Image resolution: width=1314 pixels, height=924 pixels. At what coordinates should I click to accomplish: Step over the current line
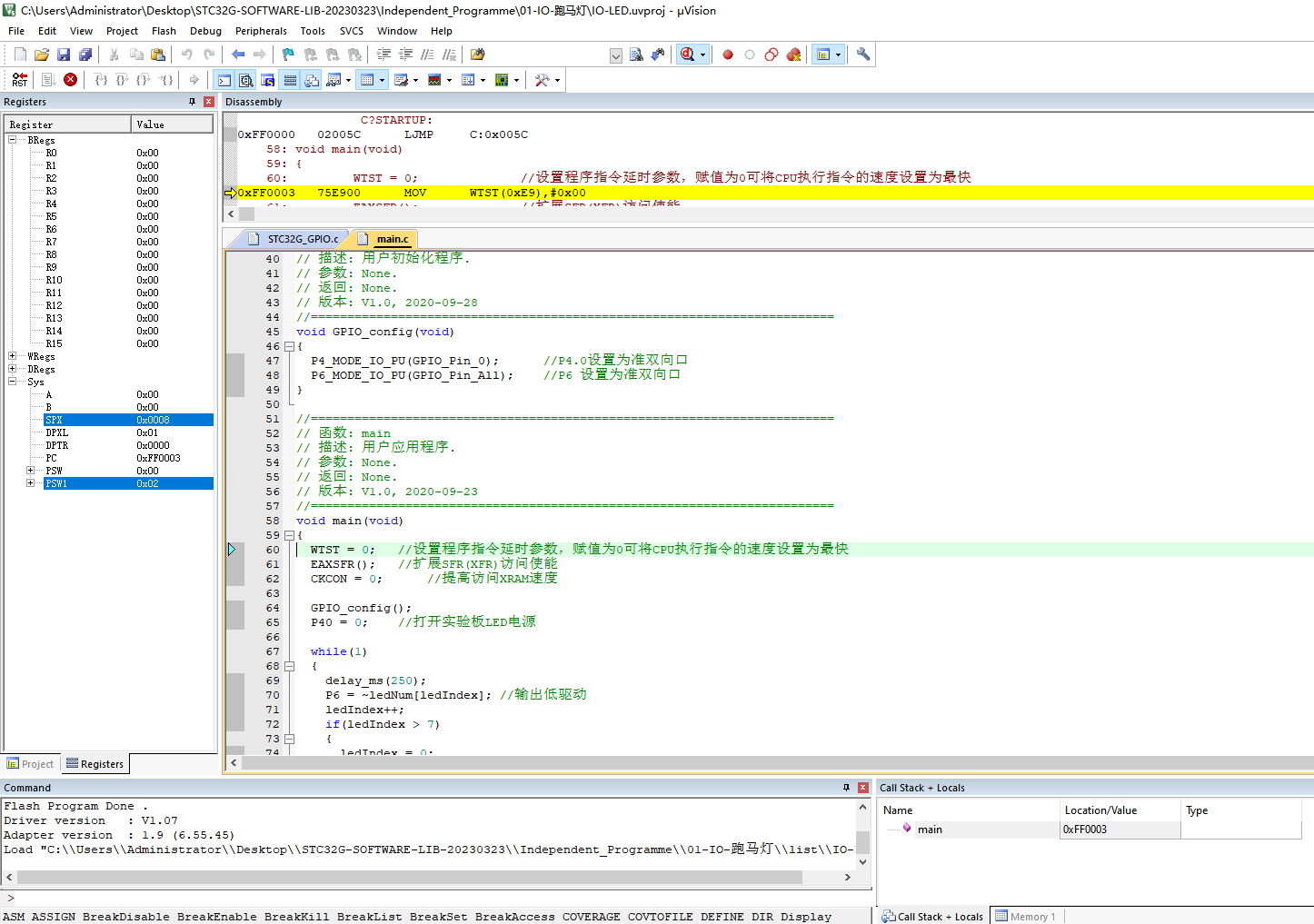[x=123, y=80]
